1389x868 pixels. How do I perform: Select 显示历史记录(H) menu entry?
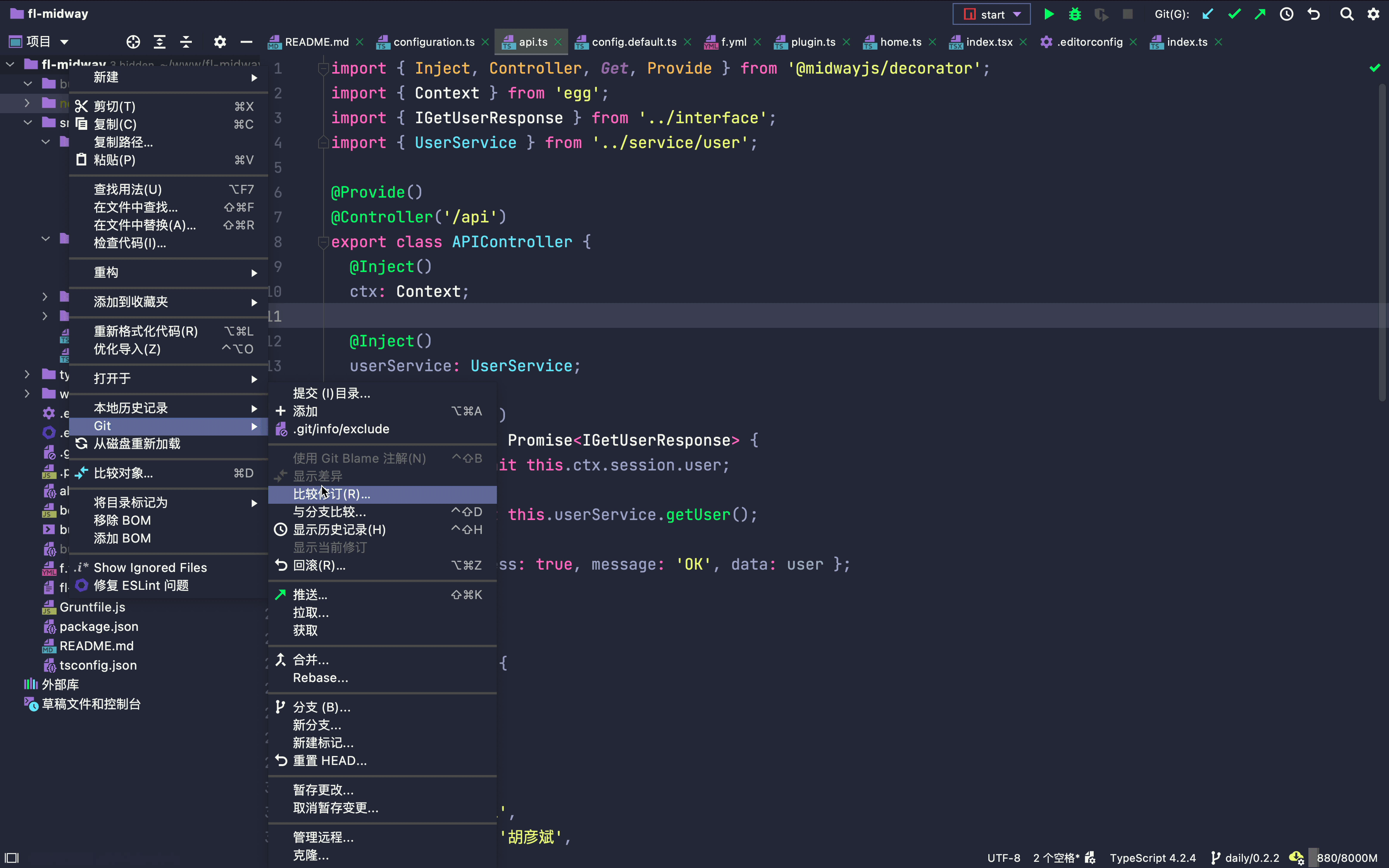[339, 530]
